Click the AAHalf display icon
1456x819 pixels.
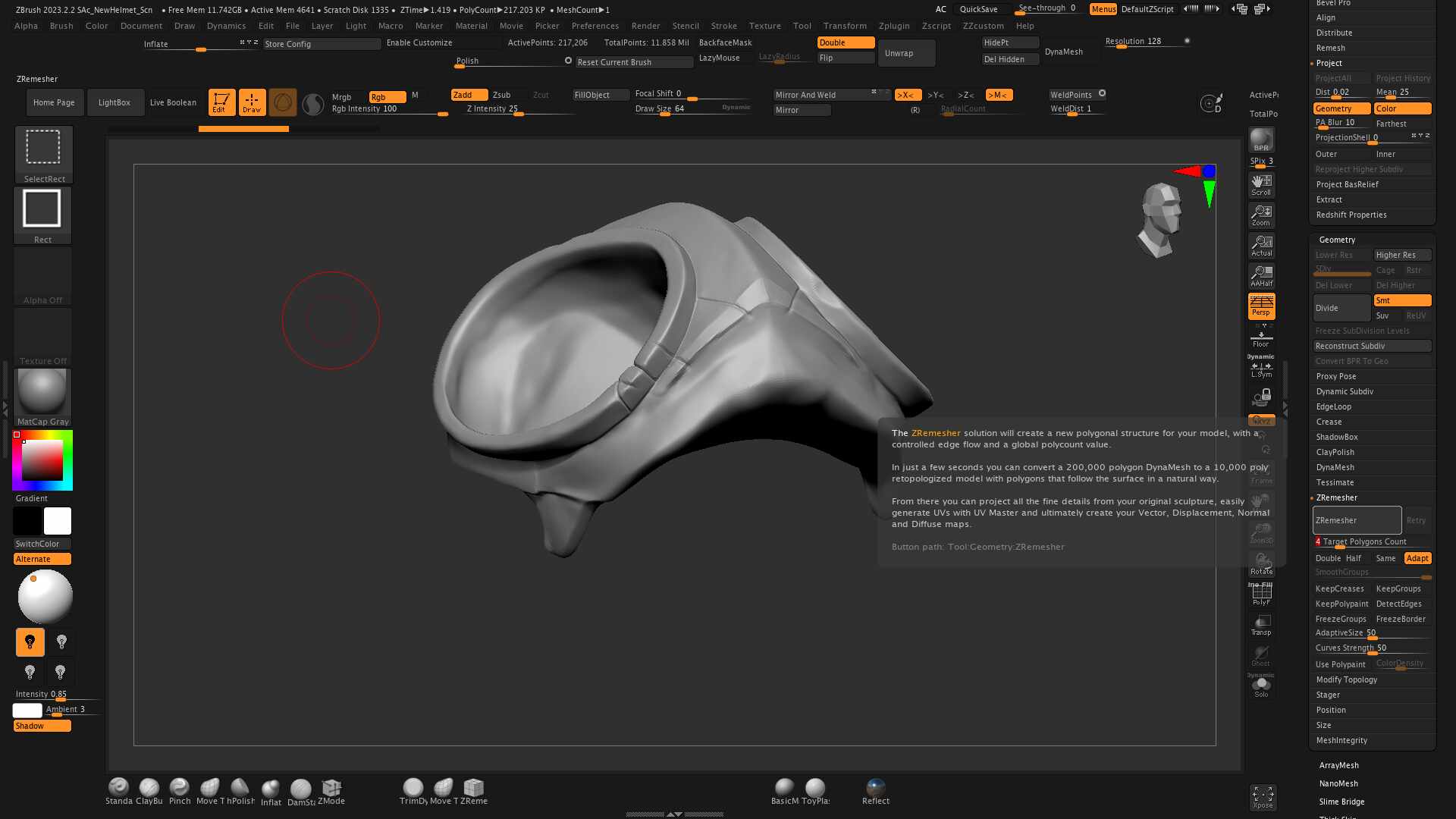1261,275
